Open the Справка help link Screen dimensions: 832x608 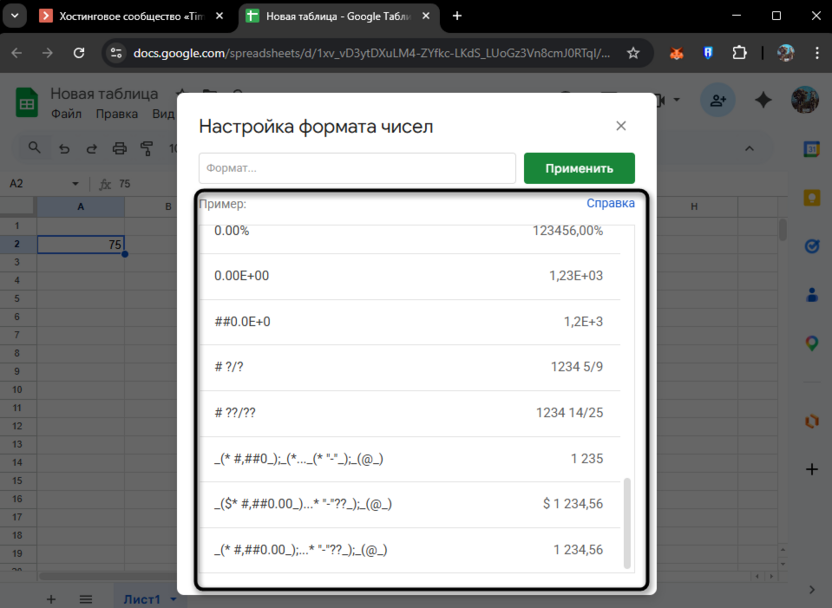pyautogui.click(x=610, y=202)
